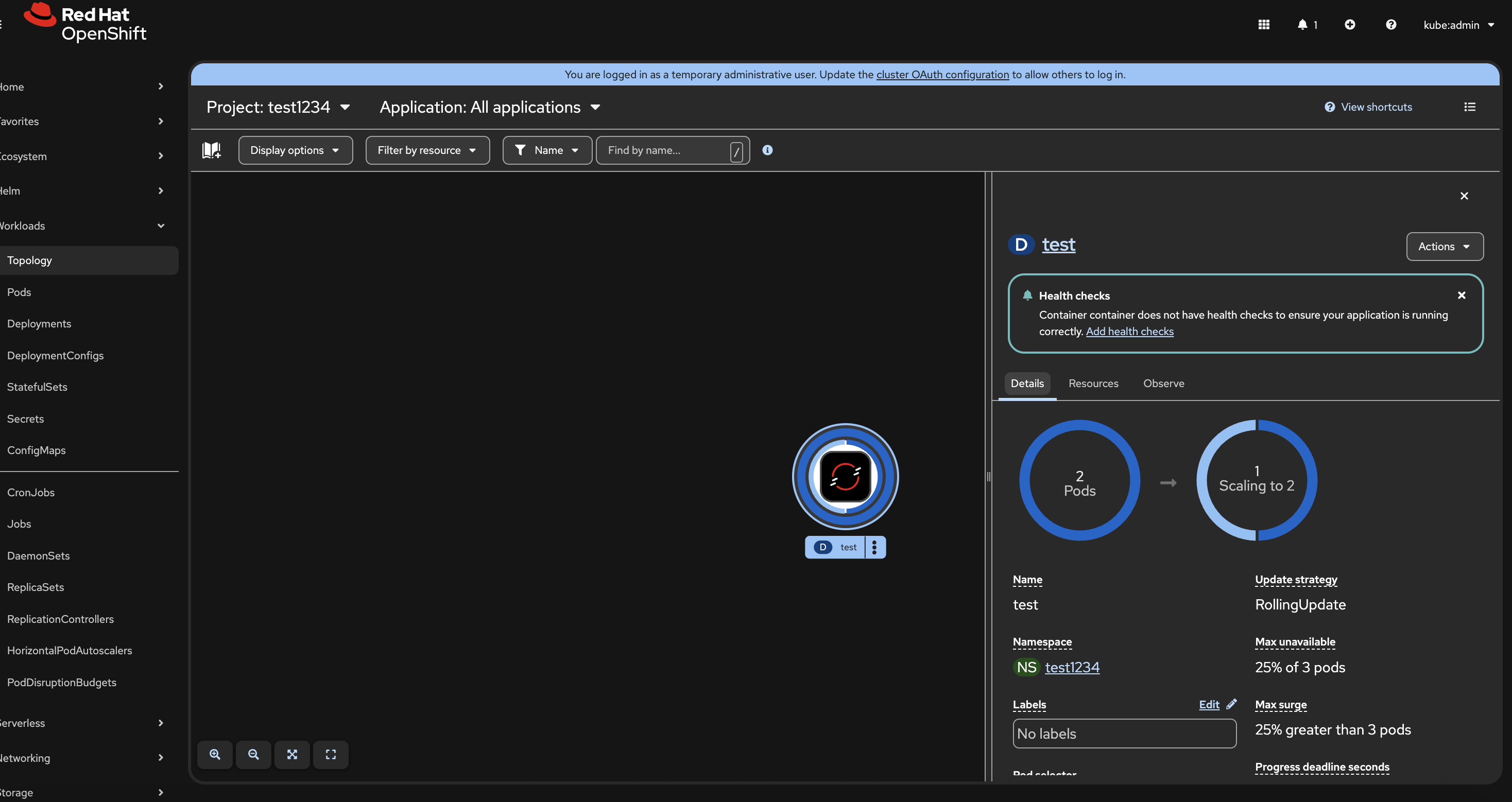This screenshot has width=1512, height=802.
Task: Click the Add health checks link
Action: [x=1129, y=332]
